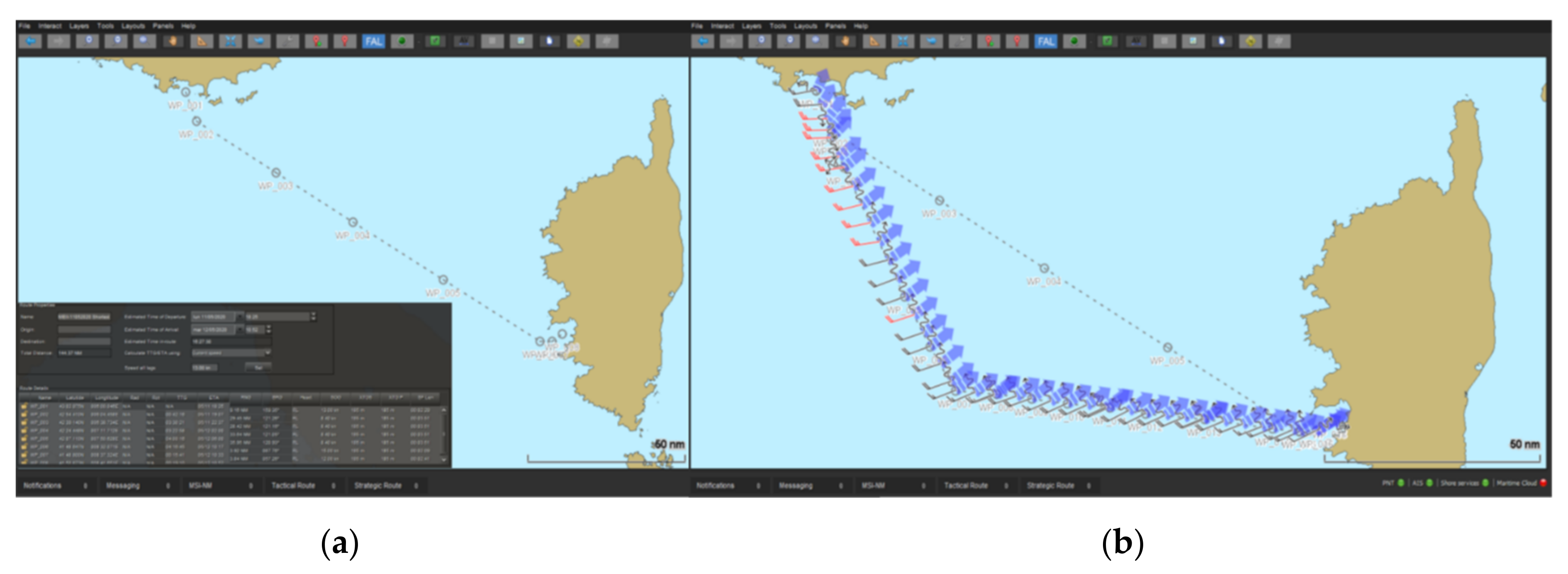Open the Panels menu in right window
1568x574 pixels.
click(x=835, y=26)
